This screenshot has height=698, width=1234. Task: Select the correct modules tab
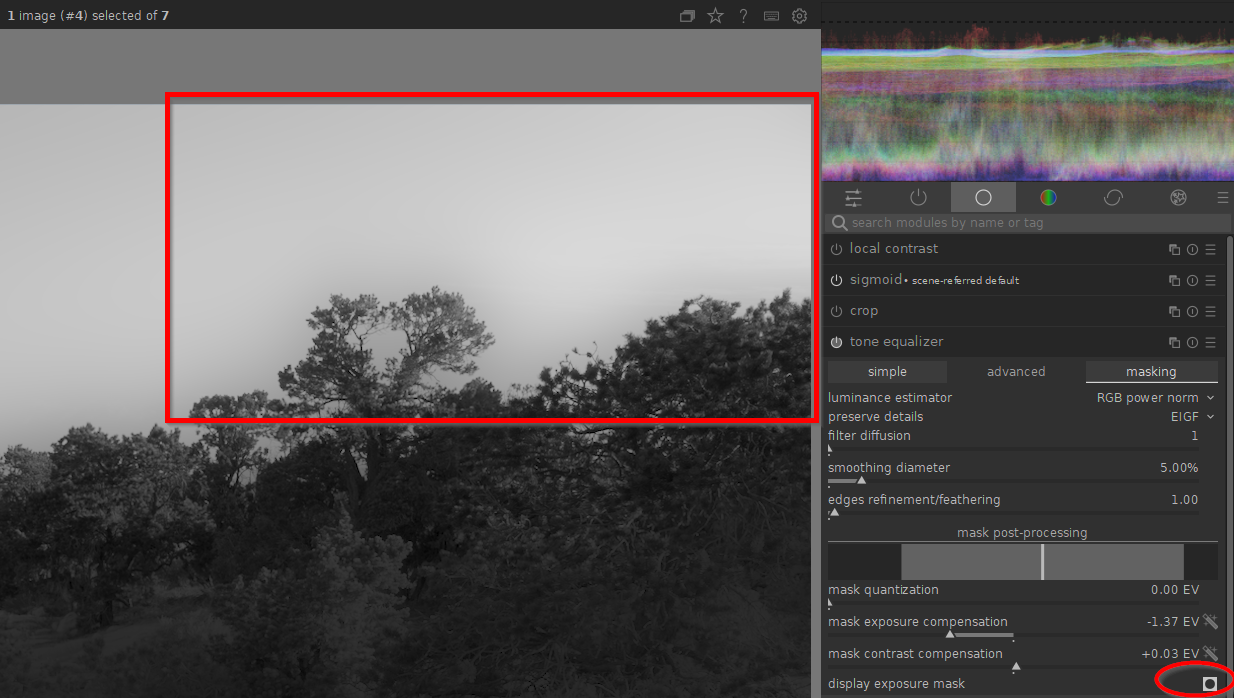(1113, 197)
